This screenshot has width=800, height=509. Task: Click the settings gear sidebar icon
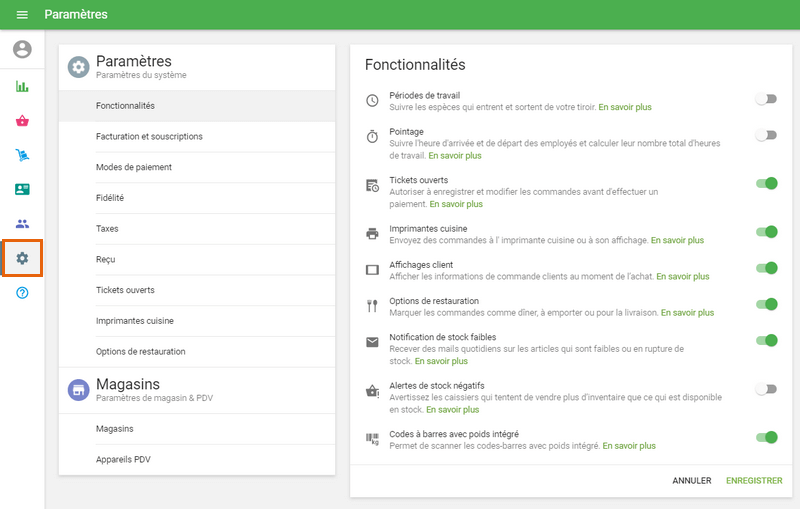click(22, 258)
